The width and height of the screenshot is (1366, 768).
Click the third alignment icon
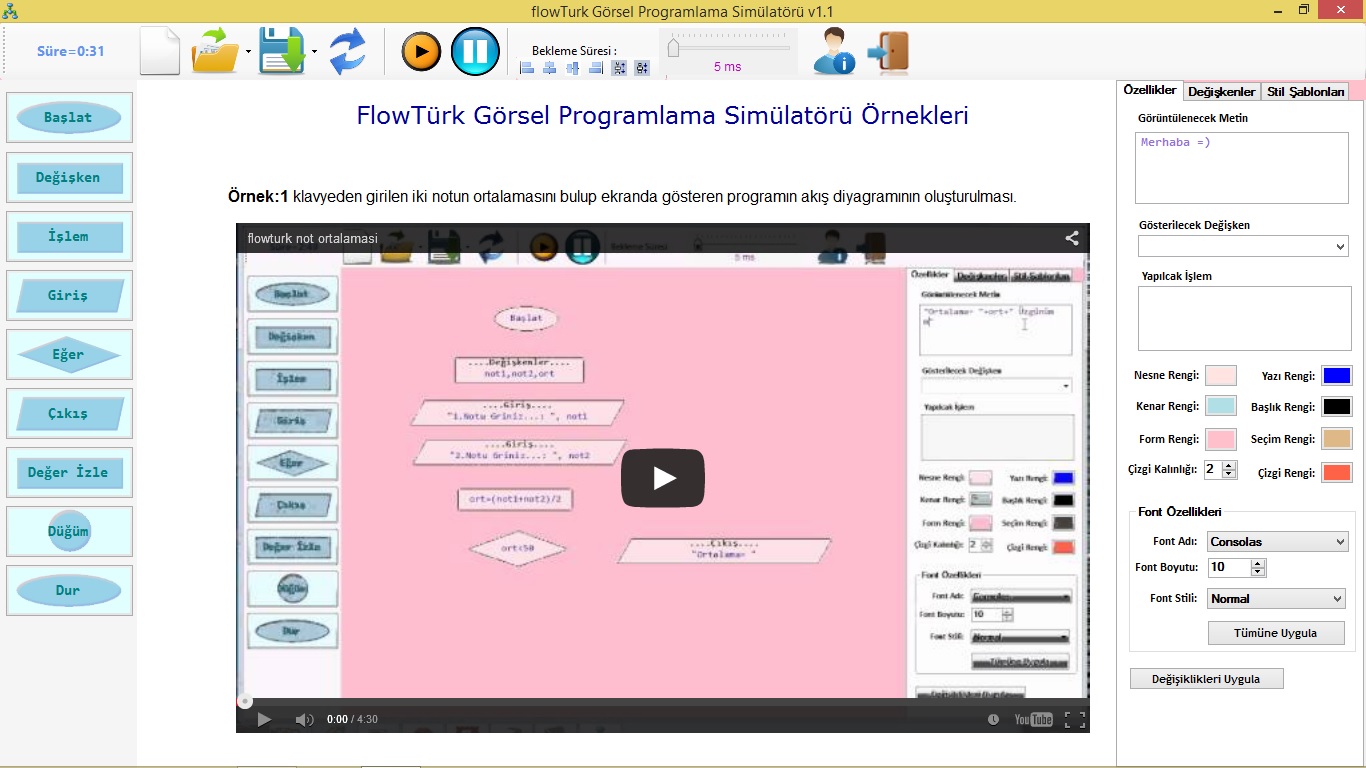[x=573, y=68]
